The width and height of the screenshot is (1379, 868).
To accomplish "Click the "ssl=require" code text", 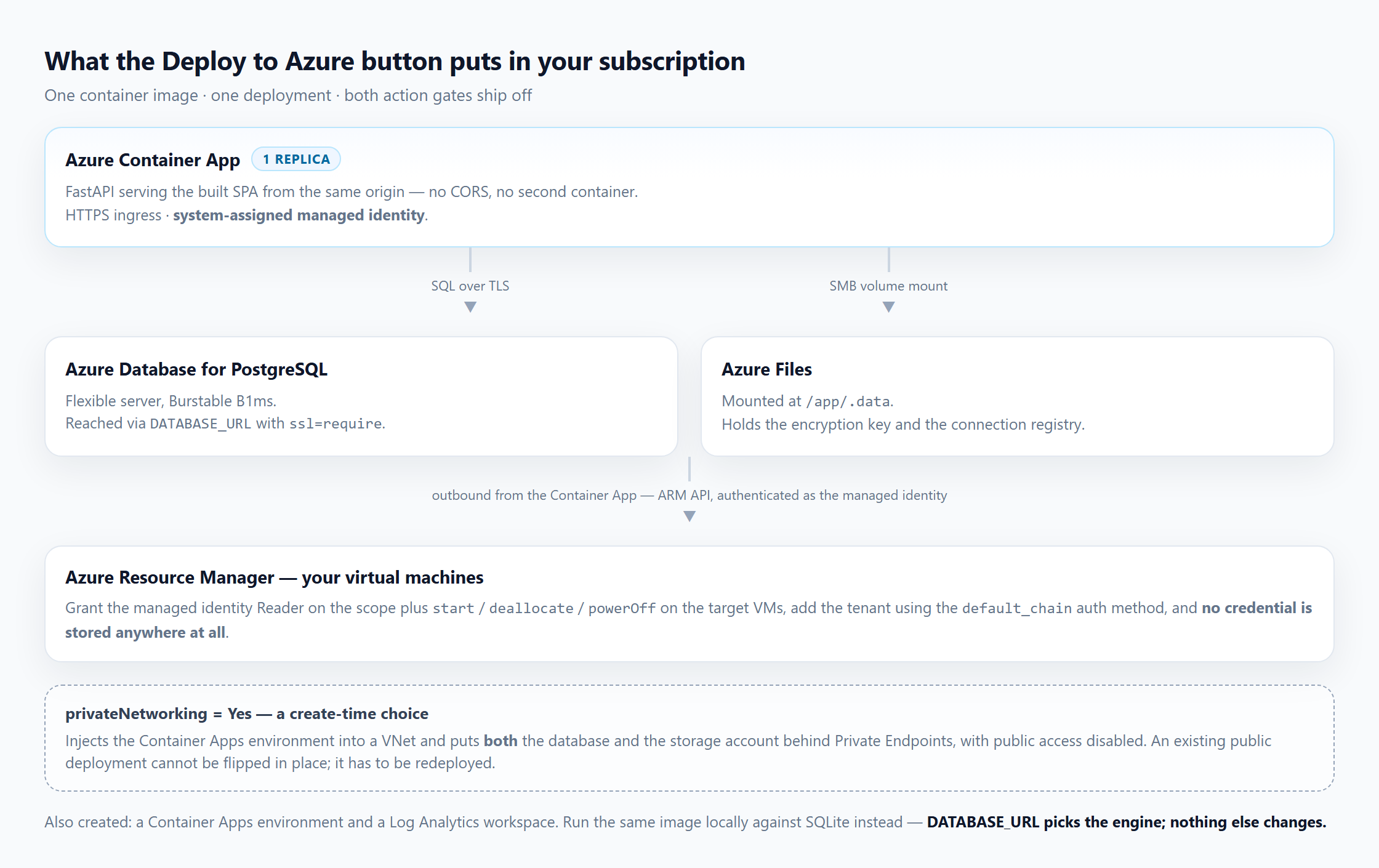I will coord(336,424).
